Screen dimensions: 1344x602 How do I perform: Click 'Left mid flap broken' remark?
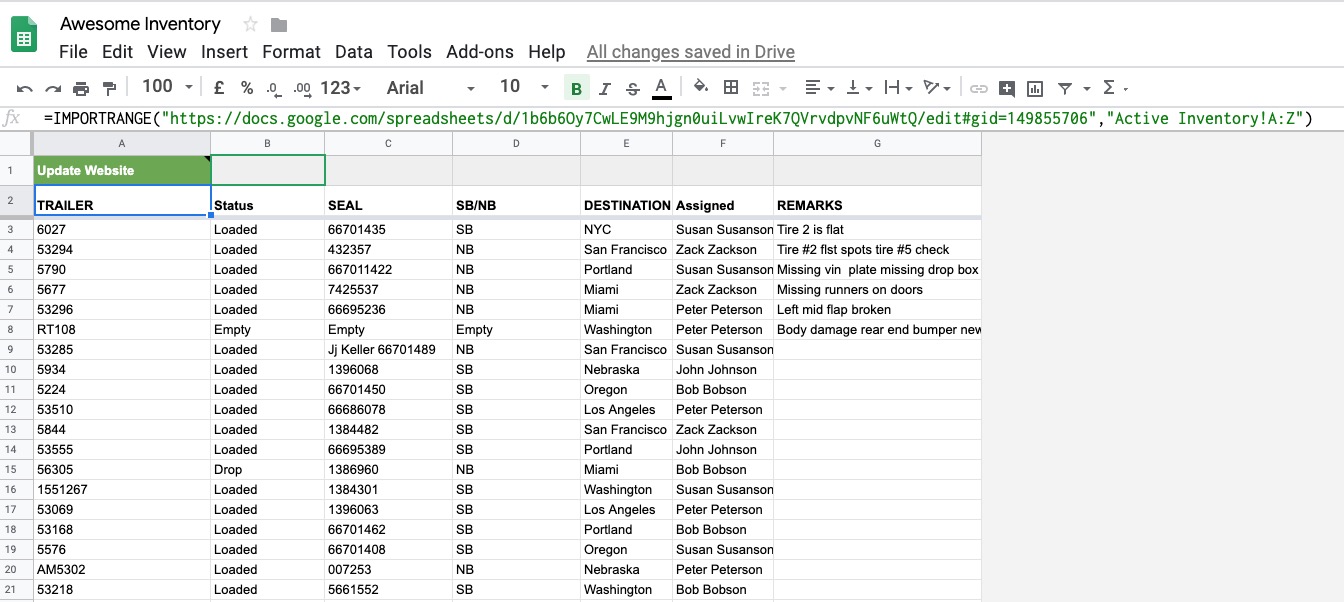point(877,309)
